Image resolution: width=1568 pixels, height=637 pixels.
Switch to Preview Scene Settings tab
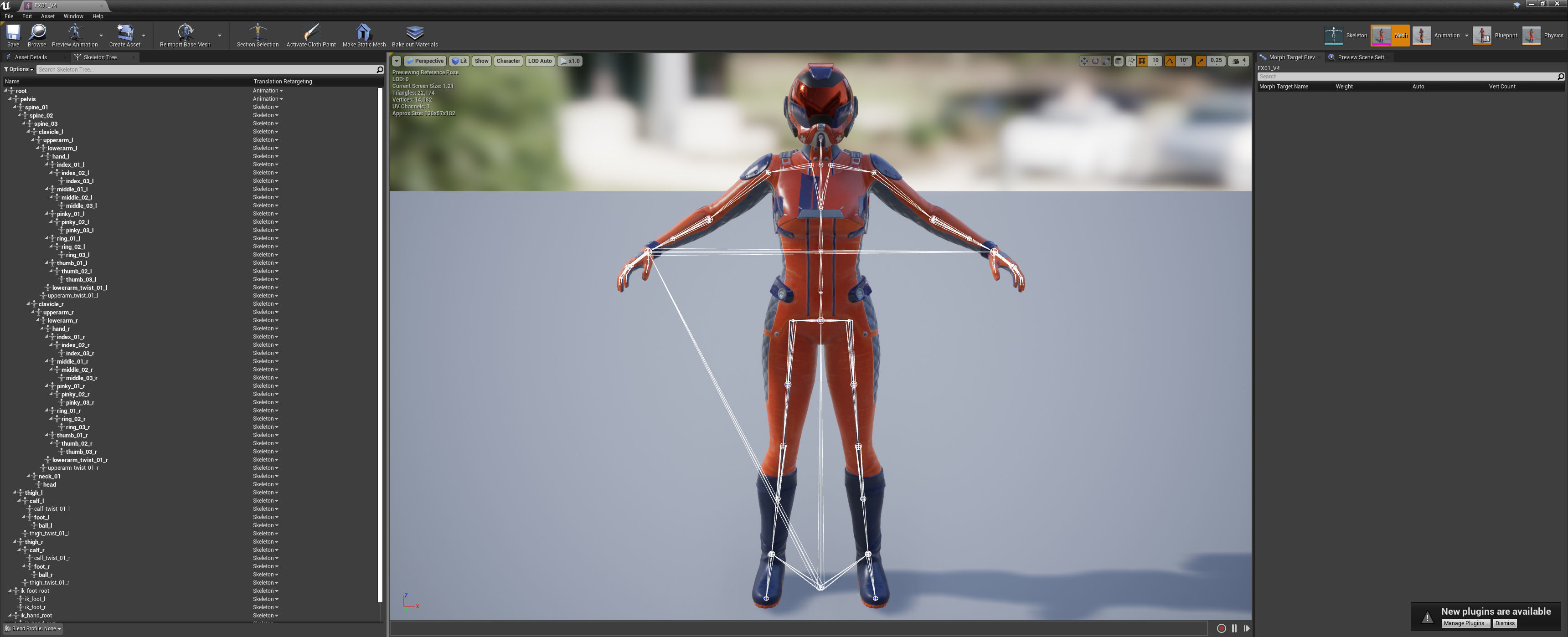tap(1361, 57)
